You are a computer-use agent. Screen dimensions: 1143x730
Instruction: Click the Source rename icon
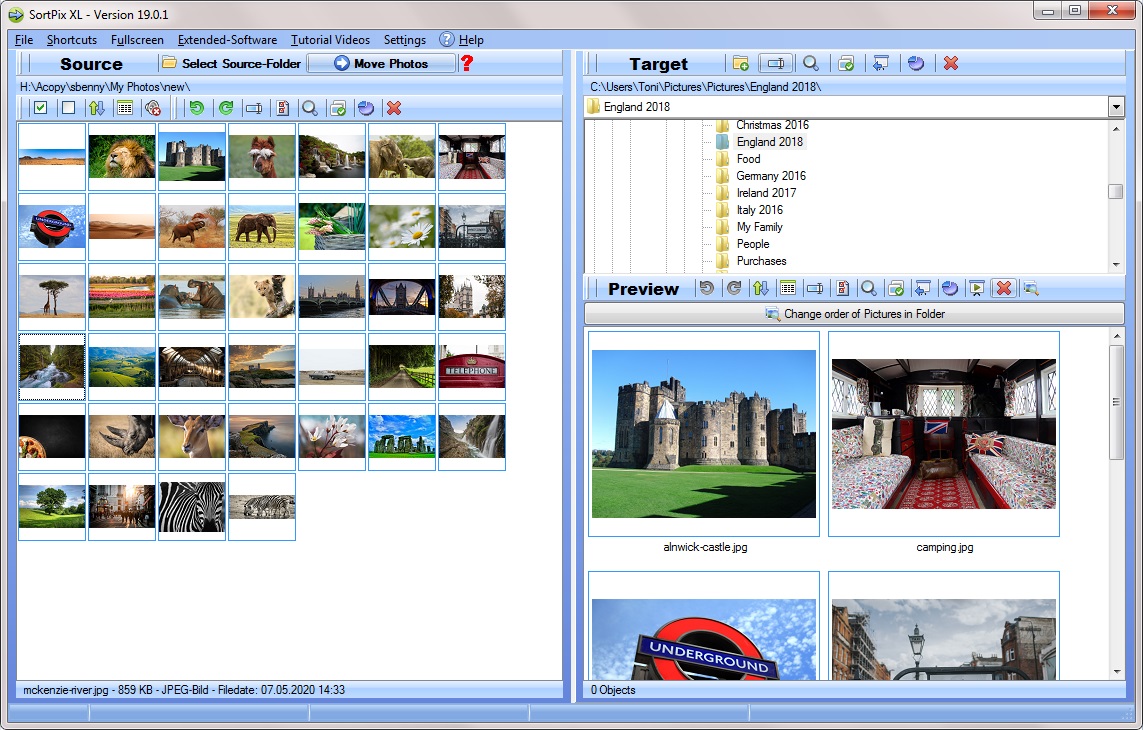(x=254, y=108)
